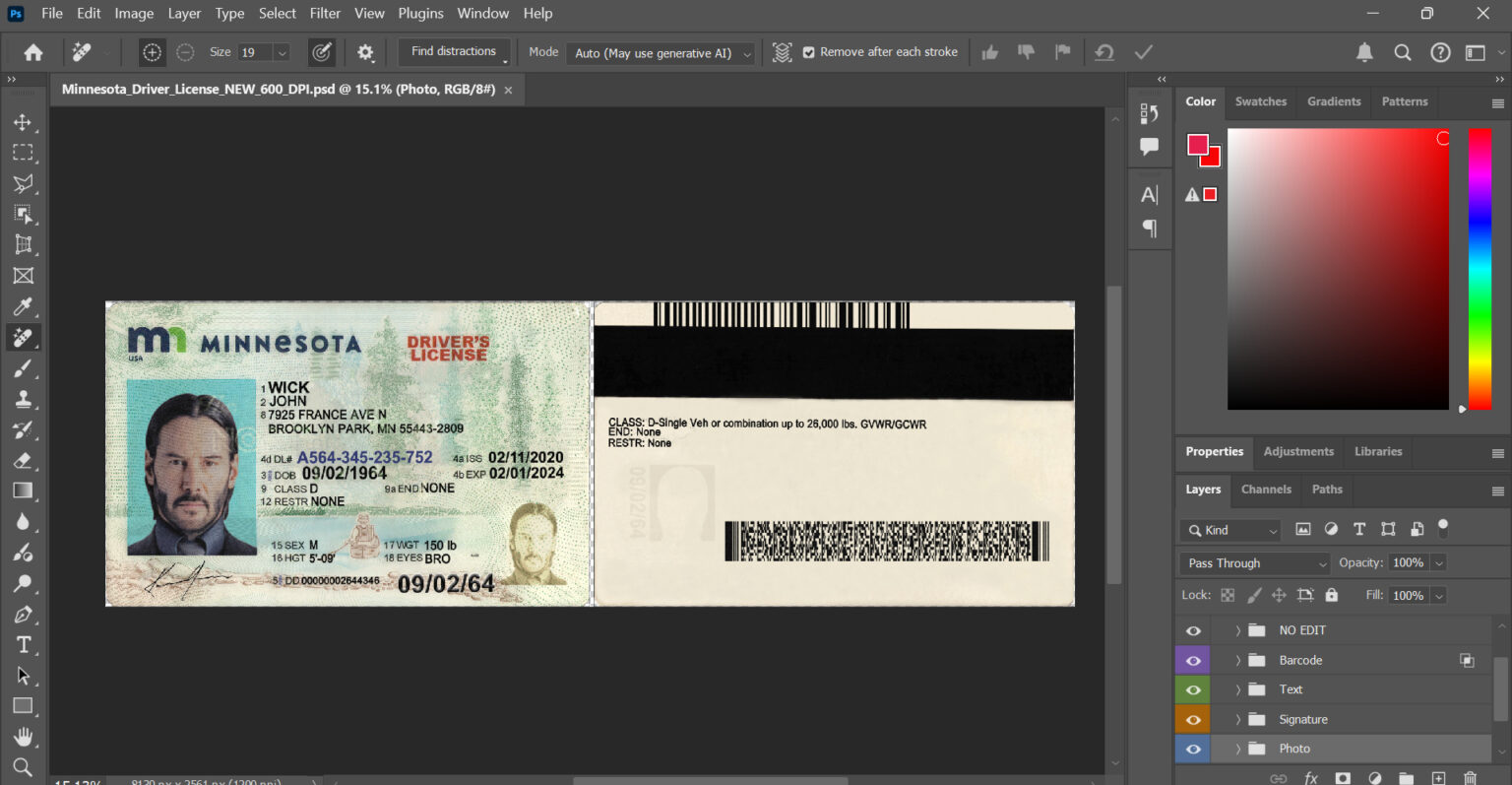Screen dimensions: 1512x785
Task: Go to Photoshop Home screen
Action: pos(33,52)
